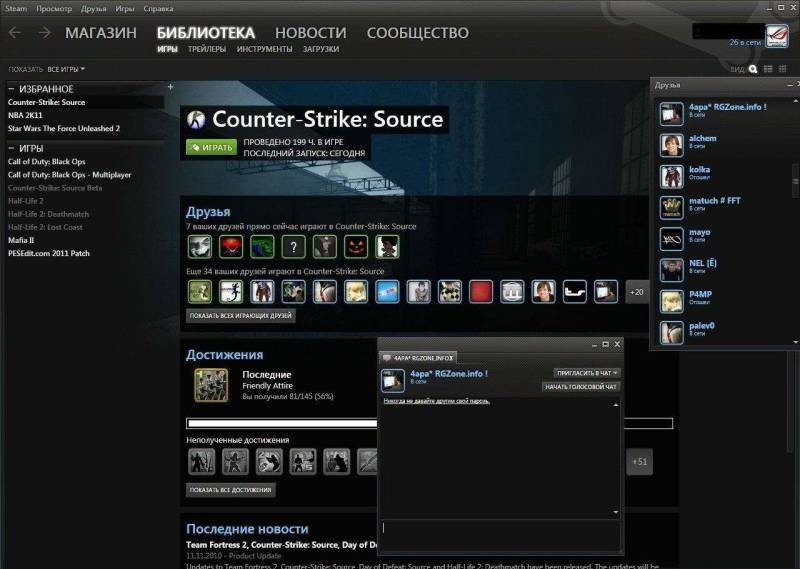
Task: Open the ВСЕ ИГРЫ filter dropdown
Action: 66,69
